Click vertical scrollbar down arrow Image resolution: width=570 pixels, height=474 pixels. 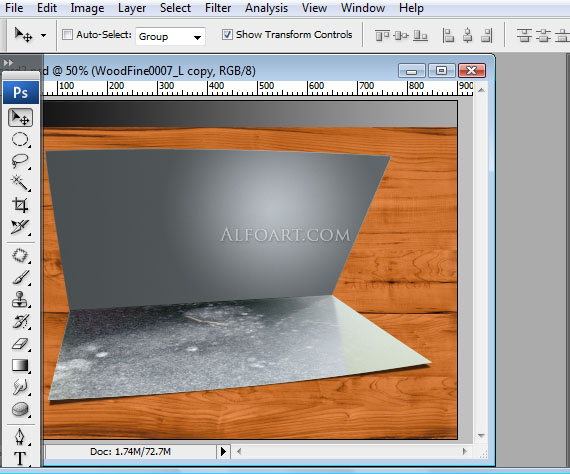[x=481, y=435]
